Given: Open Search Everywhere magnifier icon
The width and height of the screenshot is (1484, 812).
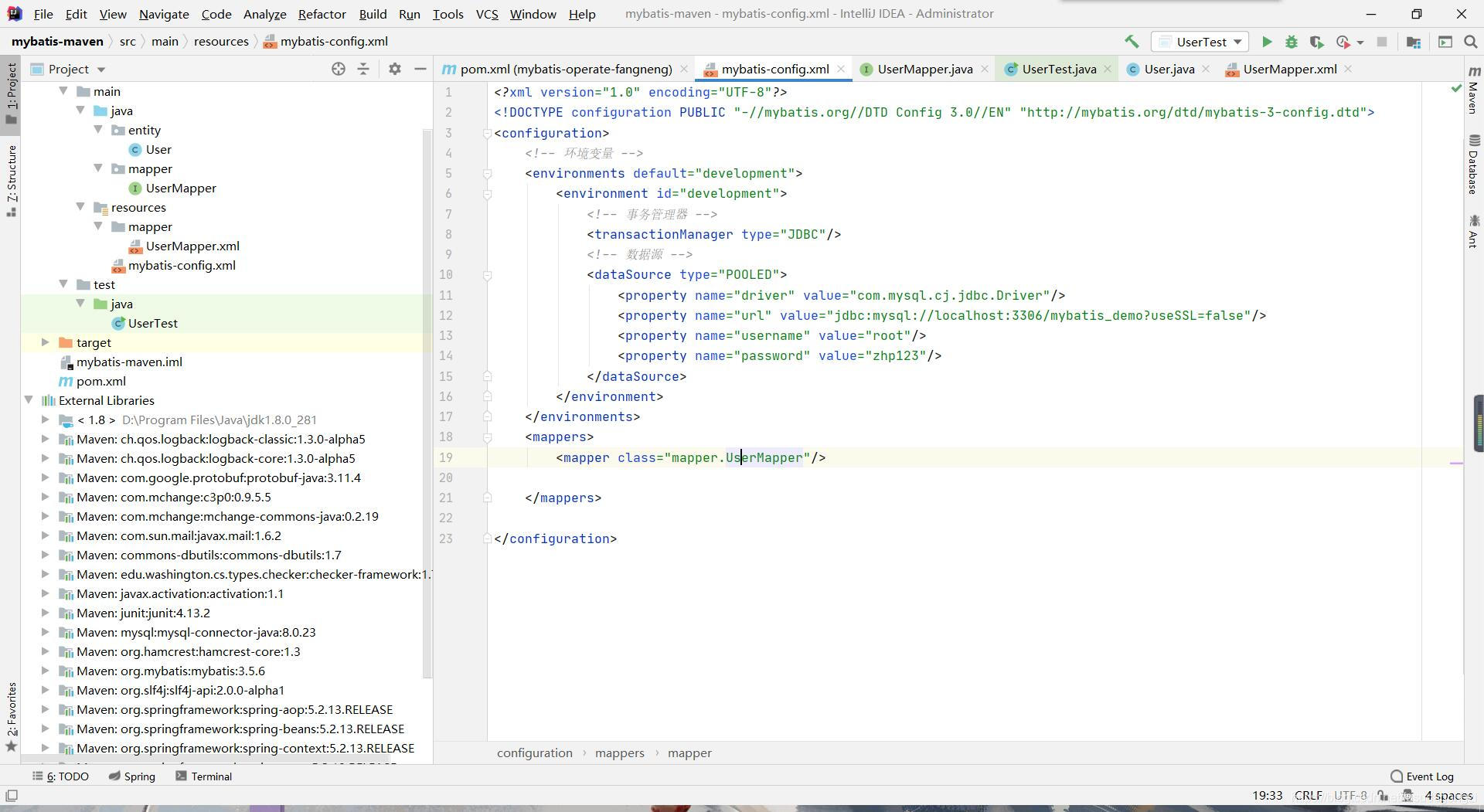Looking at the screenshot, I should coord(1471,42).
